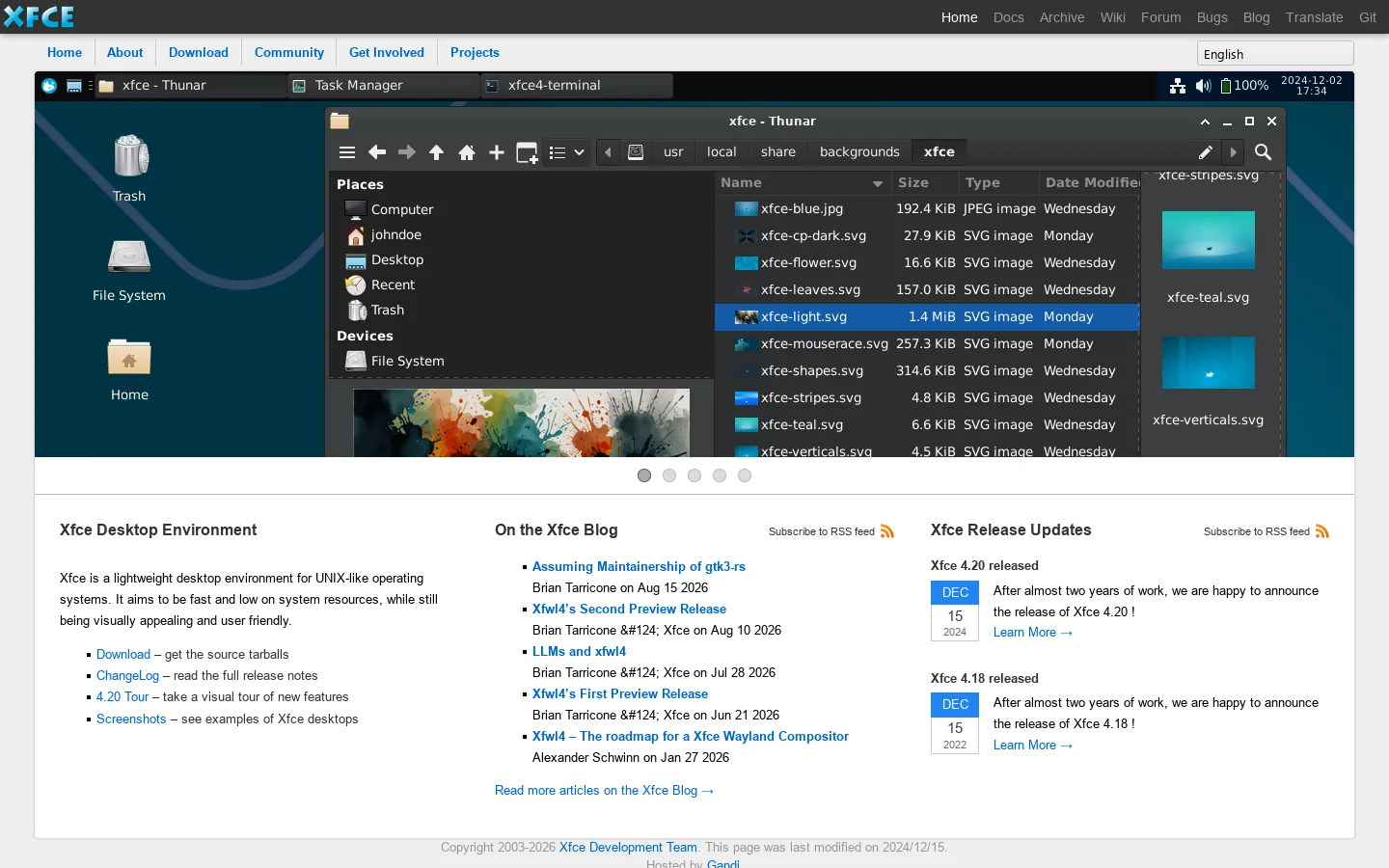Click the battery 100% indicator
1389x868 pixels.
pos(1244,86)
